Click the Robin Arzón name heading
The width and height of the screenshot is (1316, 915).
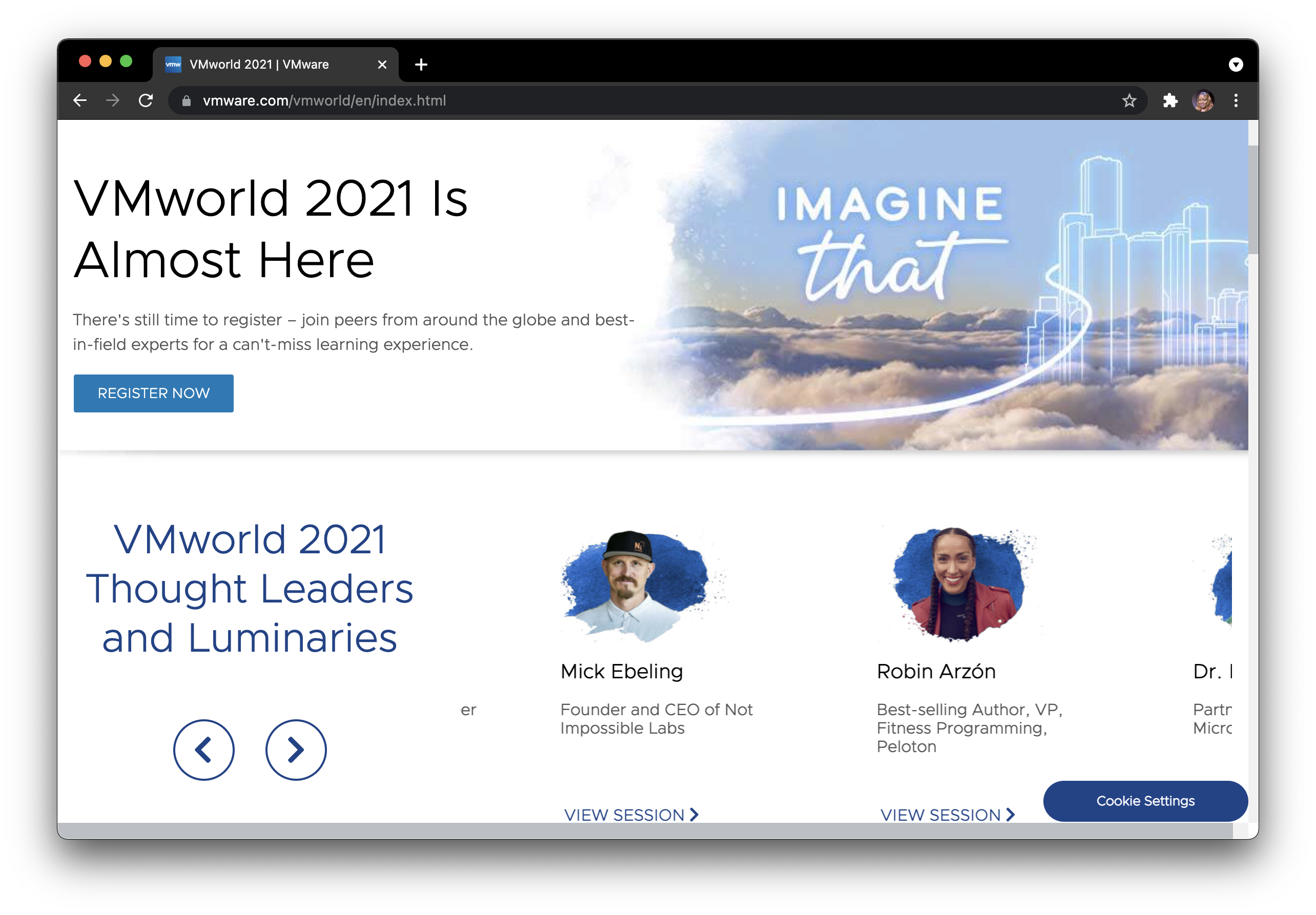(936, 671)
